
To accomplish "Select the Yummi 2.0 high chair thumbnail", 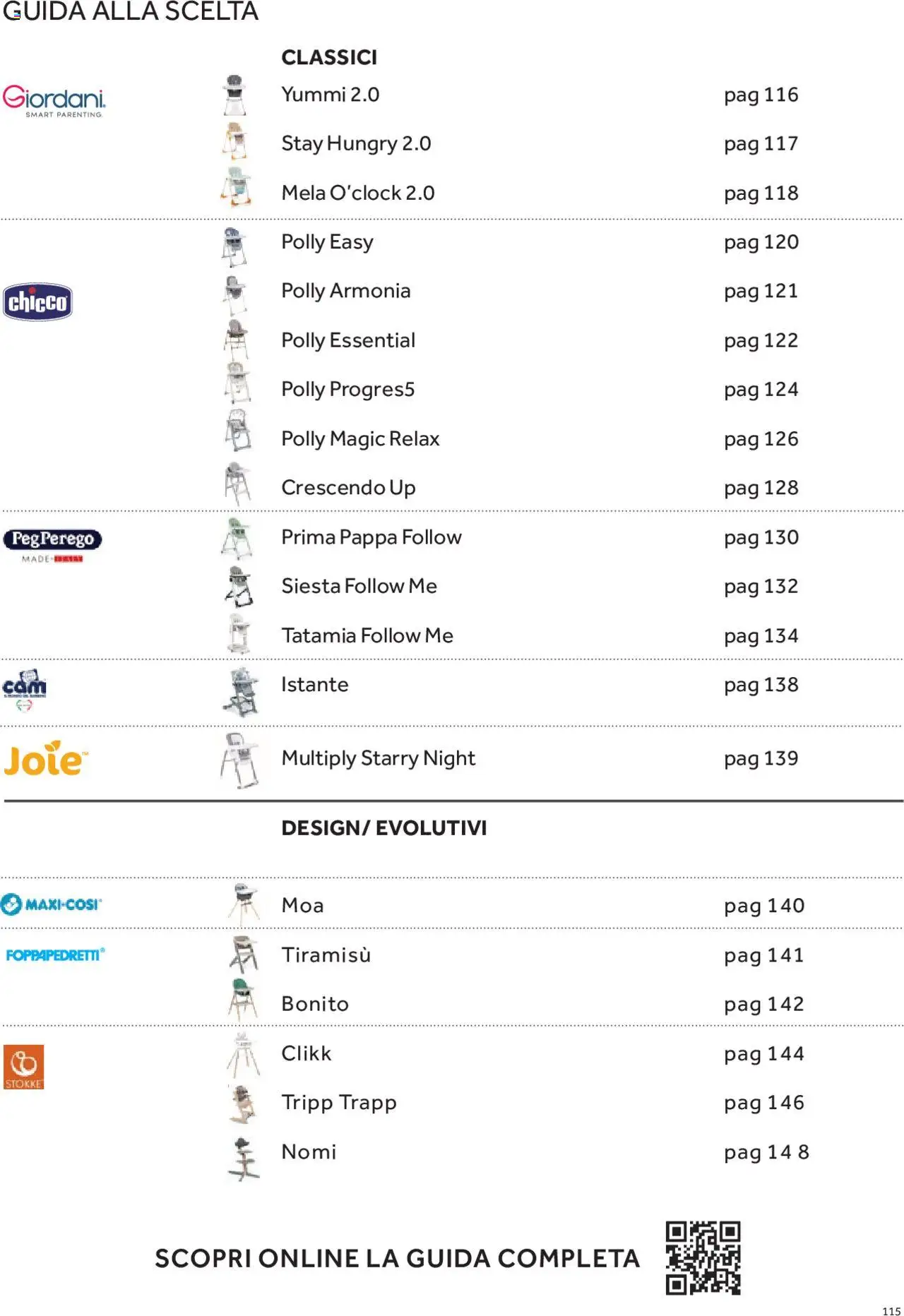I will coord(234,95).
